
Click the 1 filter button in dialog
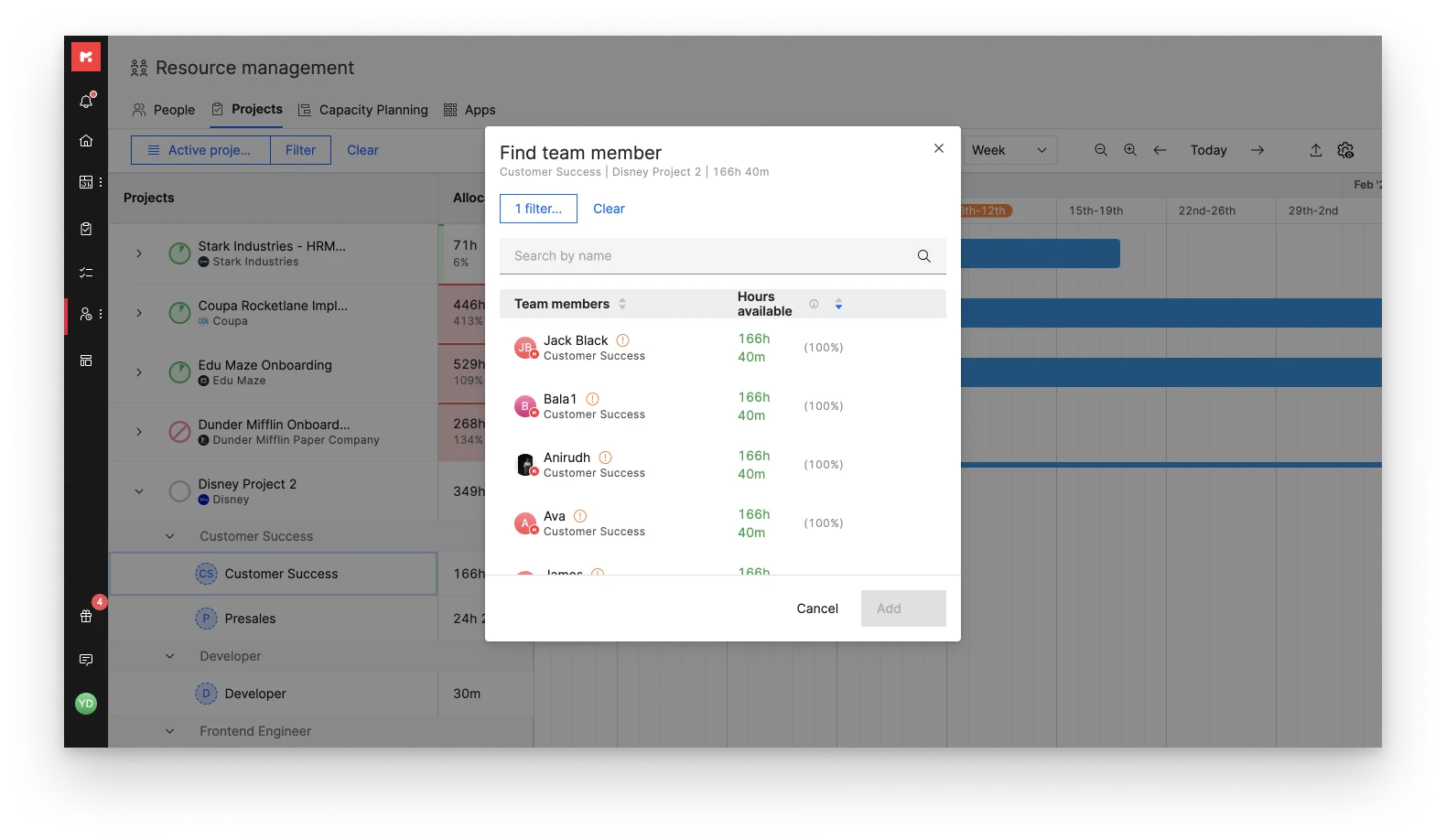click(538, 209)
